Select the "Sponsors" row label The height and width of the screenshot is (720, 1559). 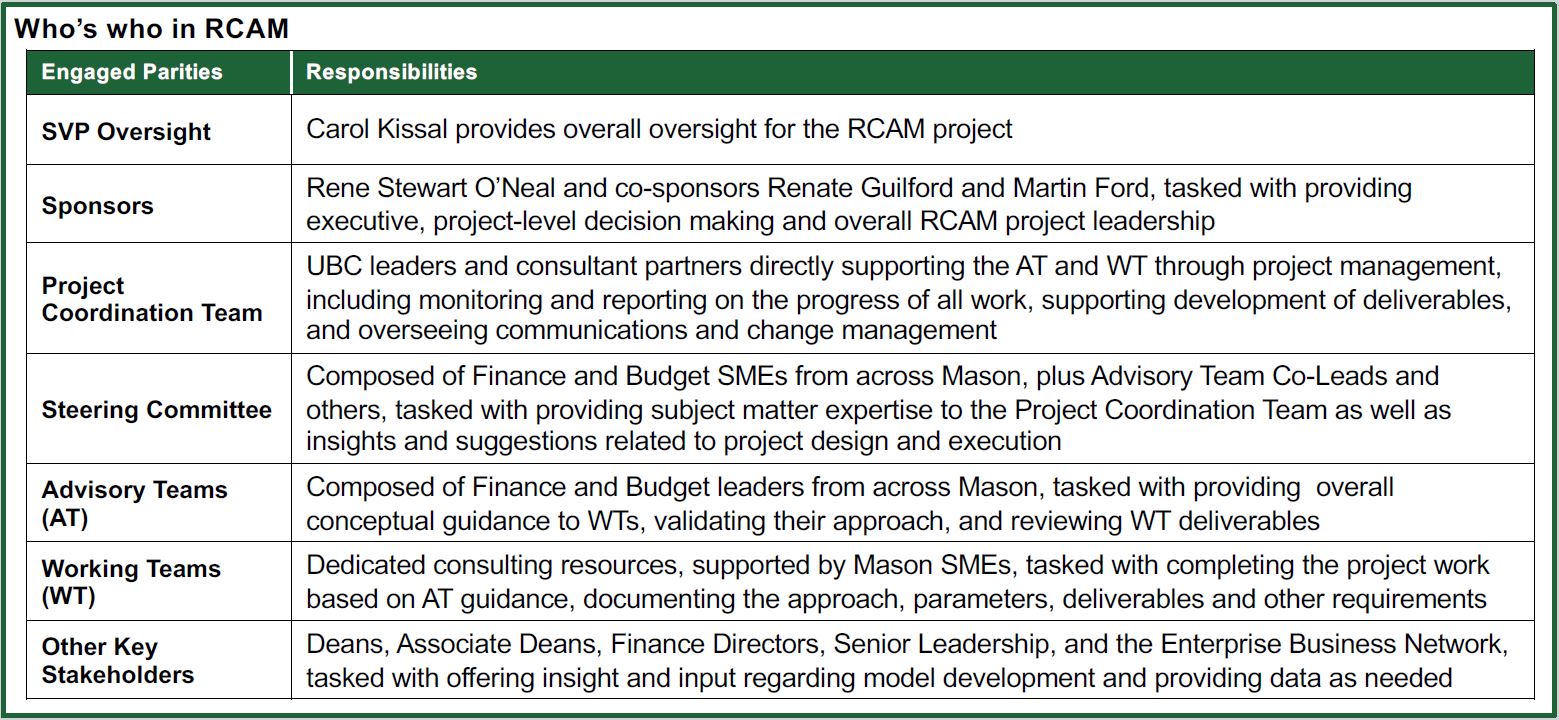[x=98, y=206]
